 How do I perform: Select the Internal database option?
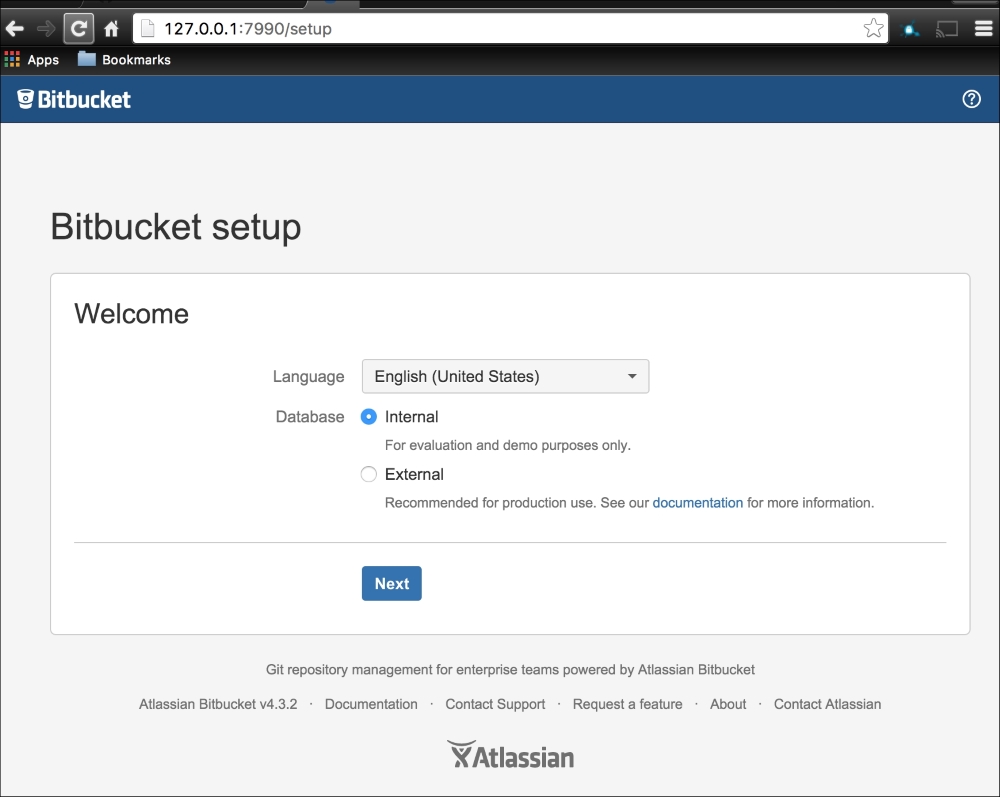(x=369, y=417)
